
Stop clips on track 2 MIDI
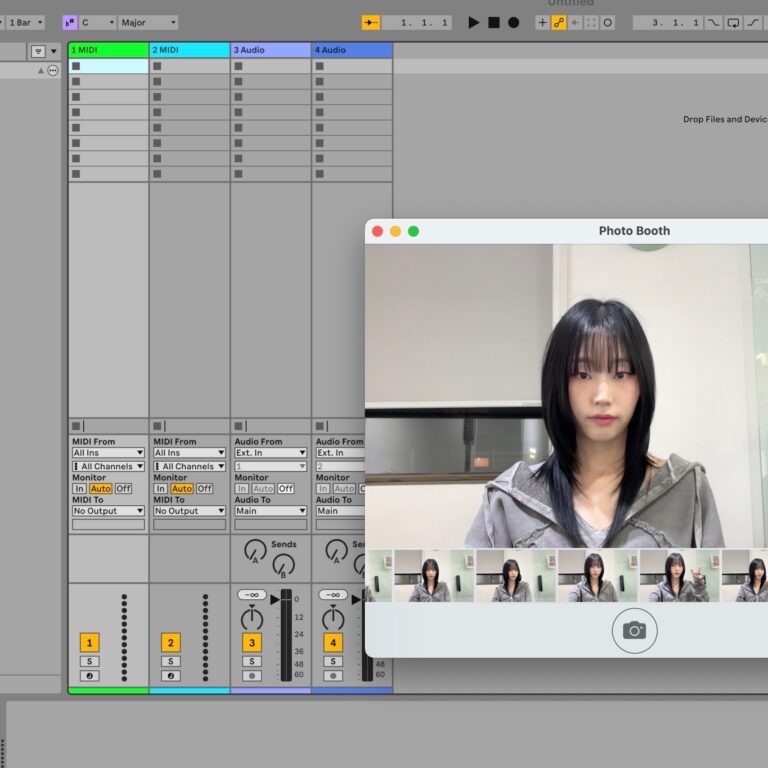[x=157, y=426]
